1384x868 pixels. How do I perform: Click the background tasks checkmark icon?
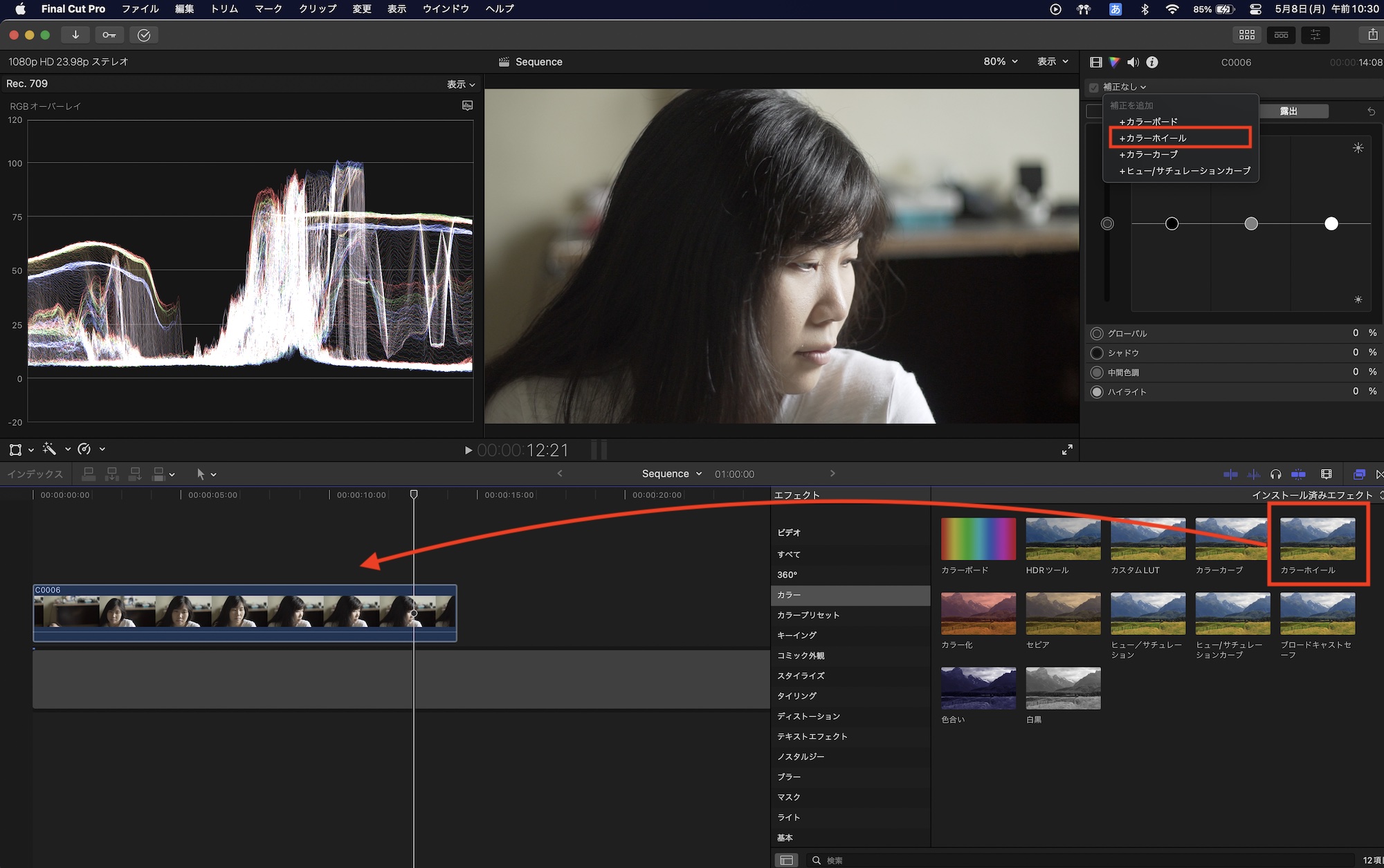(x=144, y=35)
